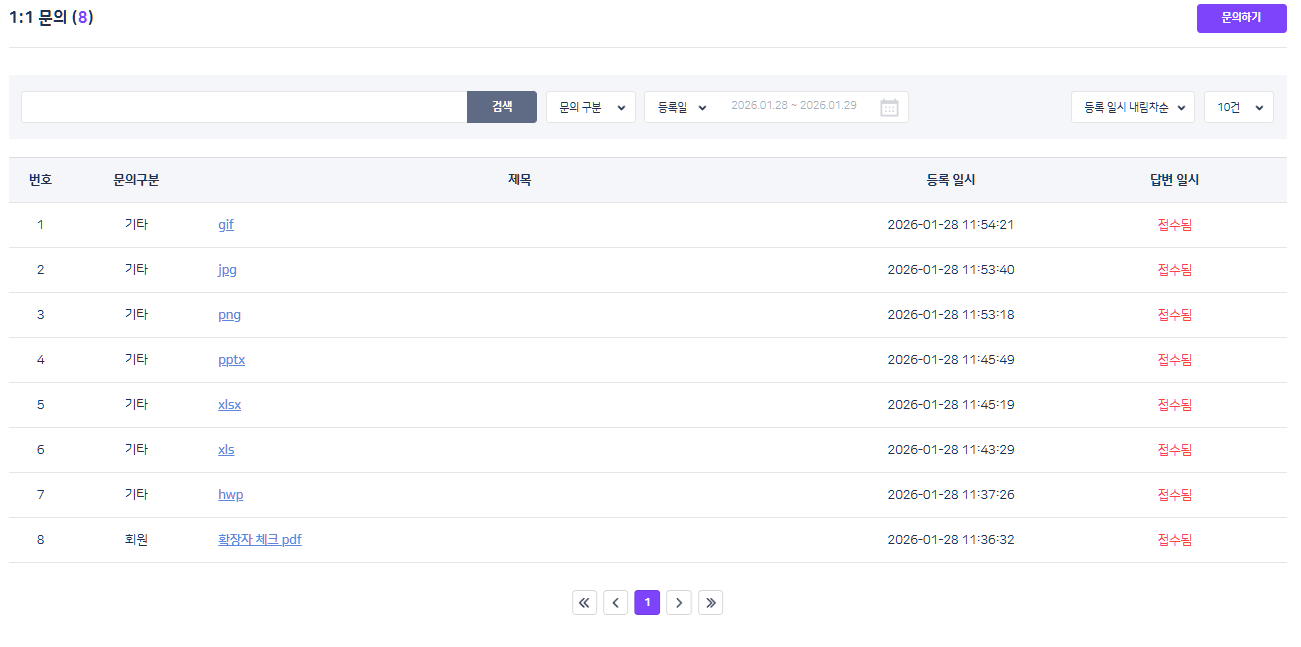Open the 등록 일시 내림차순 sort dropdown
This screenshot has height=647, width=1301.
pos(1132,107)
